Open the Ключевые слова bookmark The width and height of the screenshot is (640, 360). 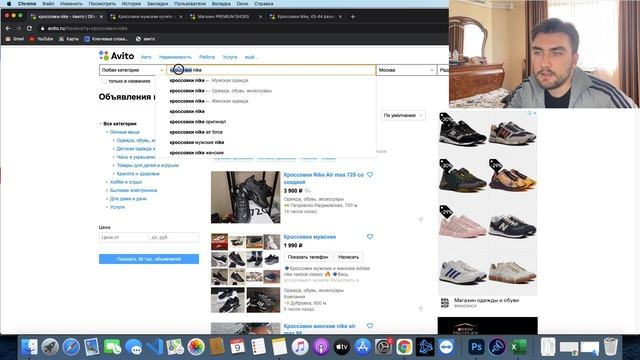click(106, 39)
